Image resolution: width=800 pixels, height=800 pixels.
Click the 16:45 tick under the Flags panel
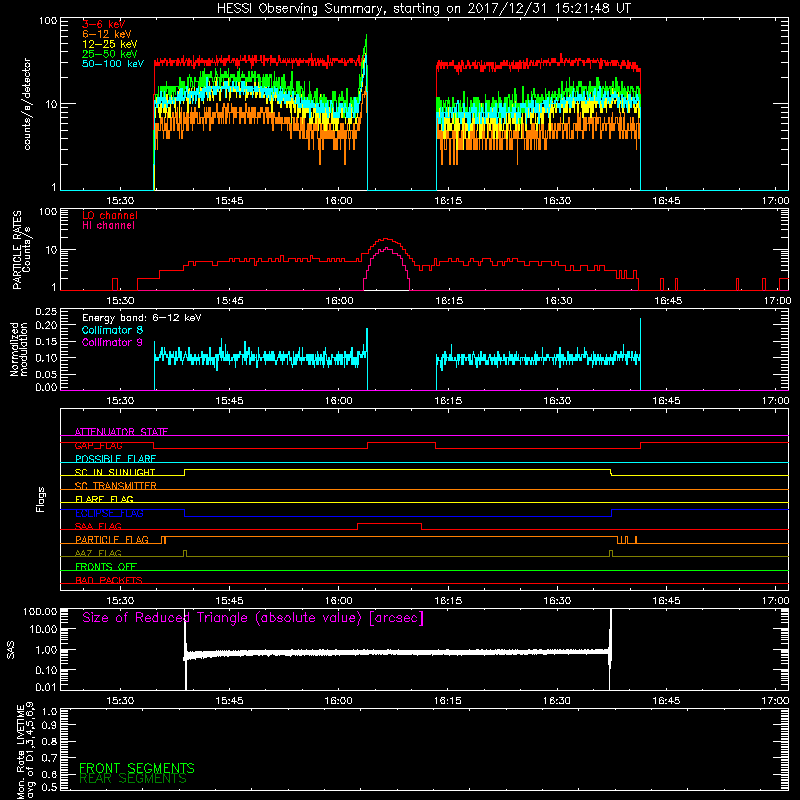point(666,601)
